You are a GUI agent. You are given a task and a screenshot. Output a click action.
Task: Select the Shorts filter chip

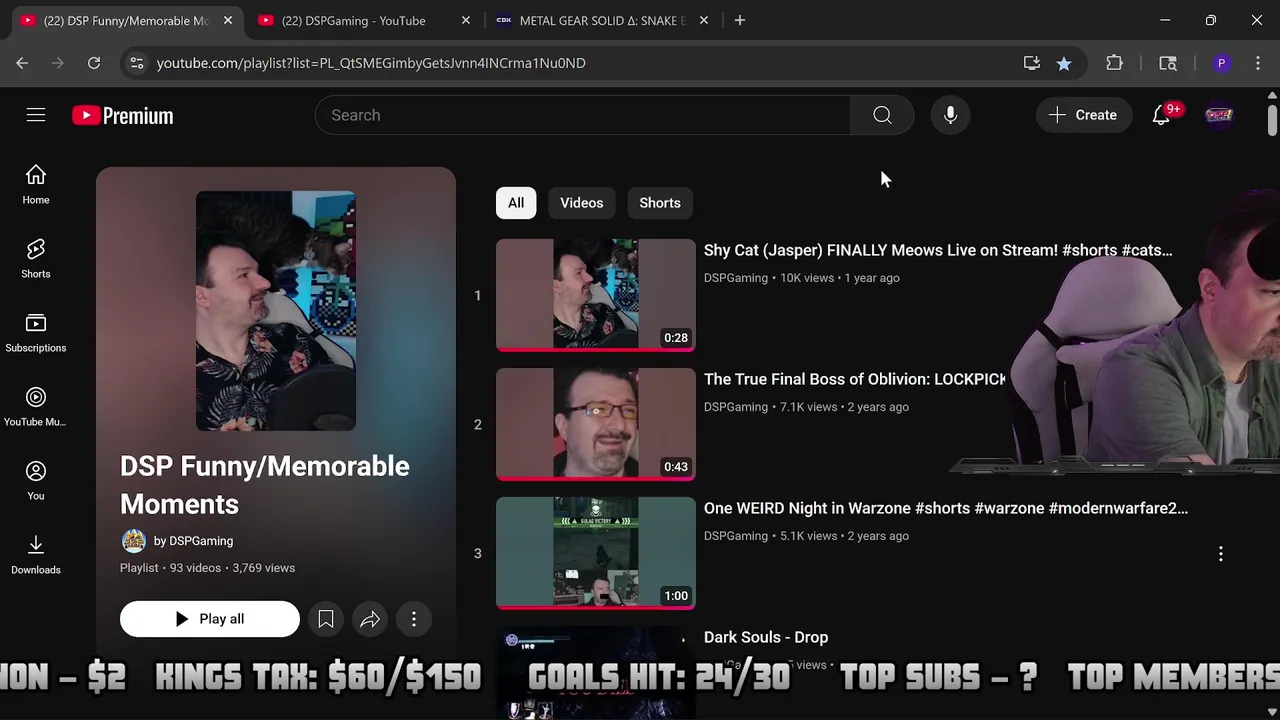pyautogui.click(x=660, y=203)
